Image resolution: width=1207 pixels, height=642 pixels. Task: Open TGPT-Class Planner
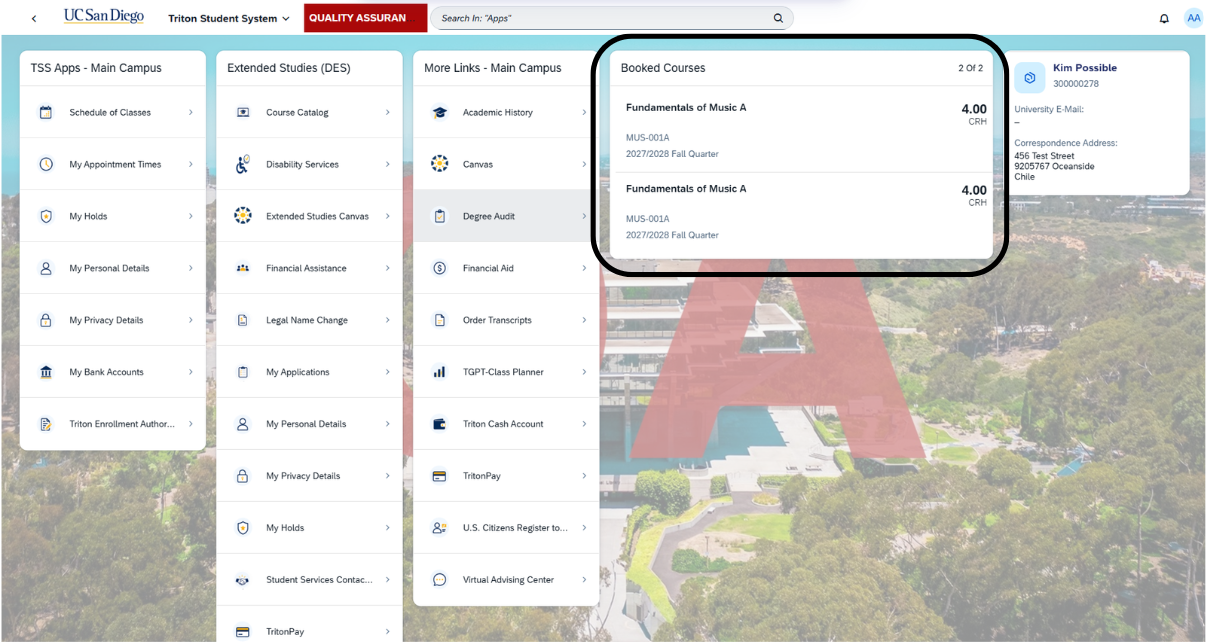506,372
